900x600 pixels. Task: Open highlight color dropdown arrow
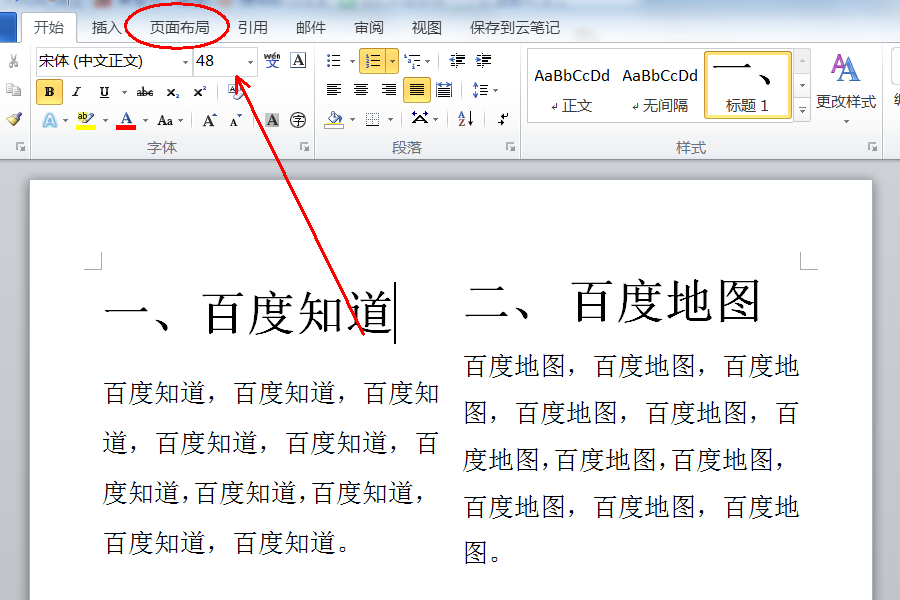pyautogui.click(x=105, y=121)
